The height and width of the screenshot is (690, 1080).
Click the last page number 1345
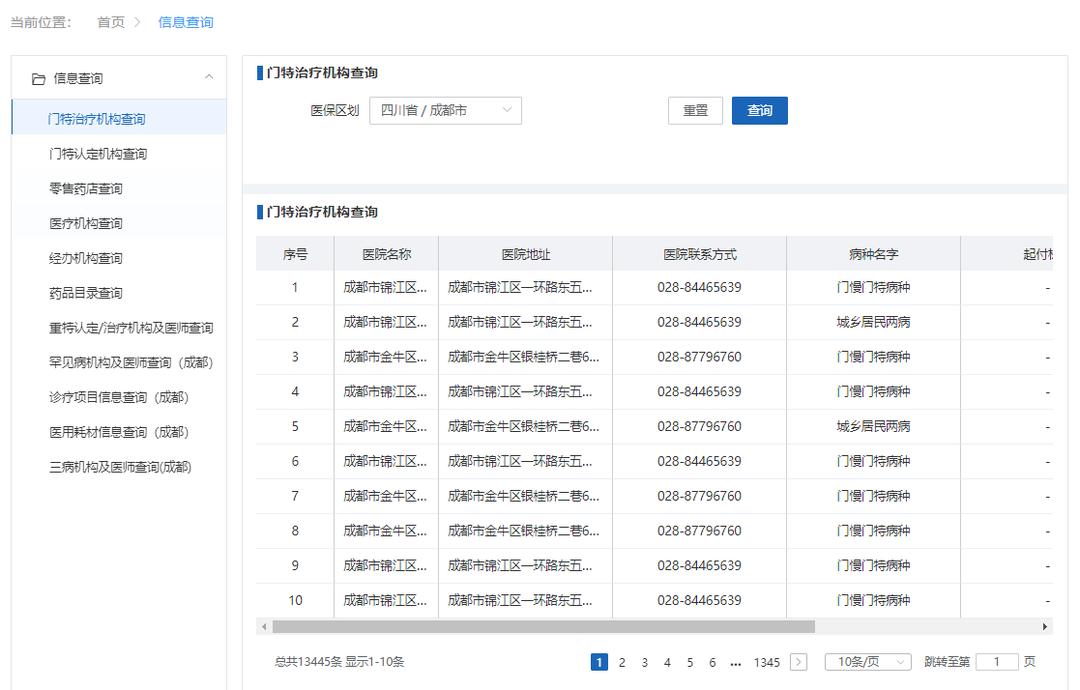[766, 661]
